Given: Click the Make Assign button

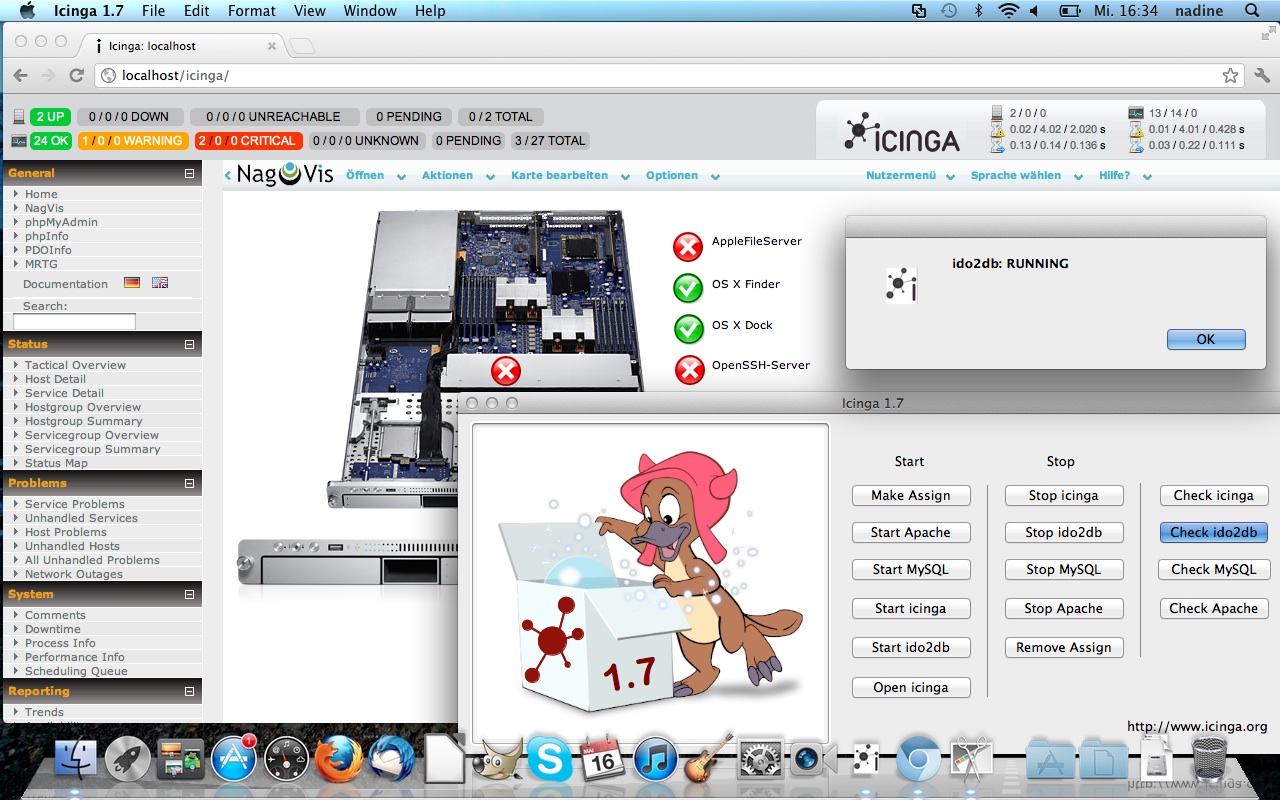Looking at the screenshot, I should pyautogui.click(x=910, y=495).
